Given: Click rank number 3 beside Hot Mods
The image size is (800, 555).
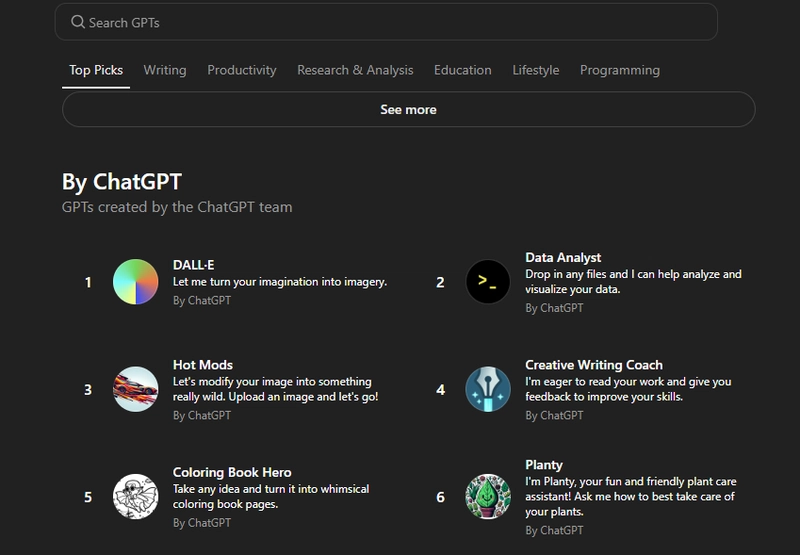Looking at the screenshot, I should [x=88, y=390].
